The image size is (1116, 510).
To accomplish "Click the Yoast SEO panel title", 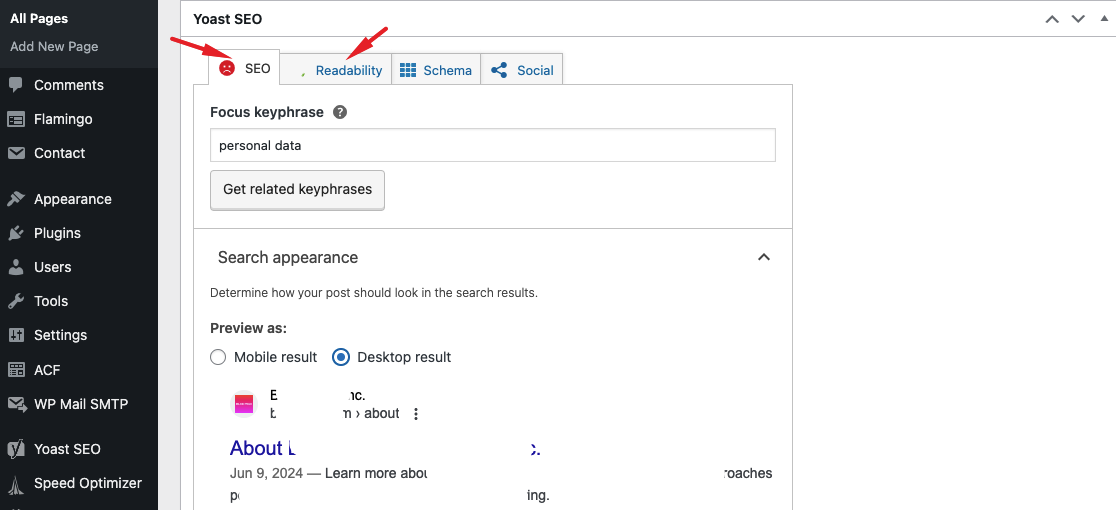I will coord(227,19).
